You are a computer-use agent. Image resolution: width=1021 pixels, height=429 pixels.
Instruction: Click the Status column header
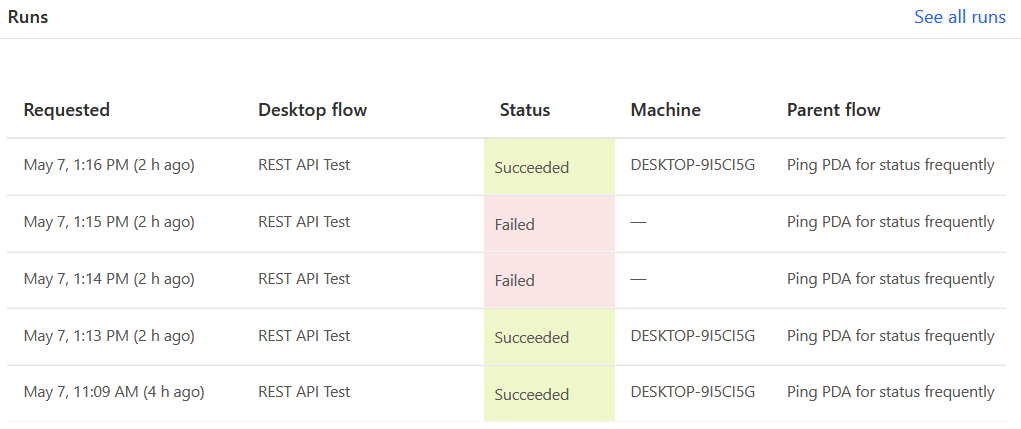[525, 110]
